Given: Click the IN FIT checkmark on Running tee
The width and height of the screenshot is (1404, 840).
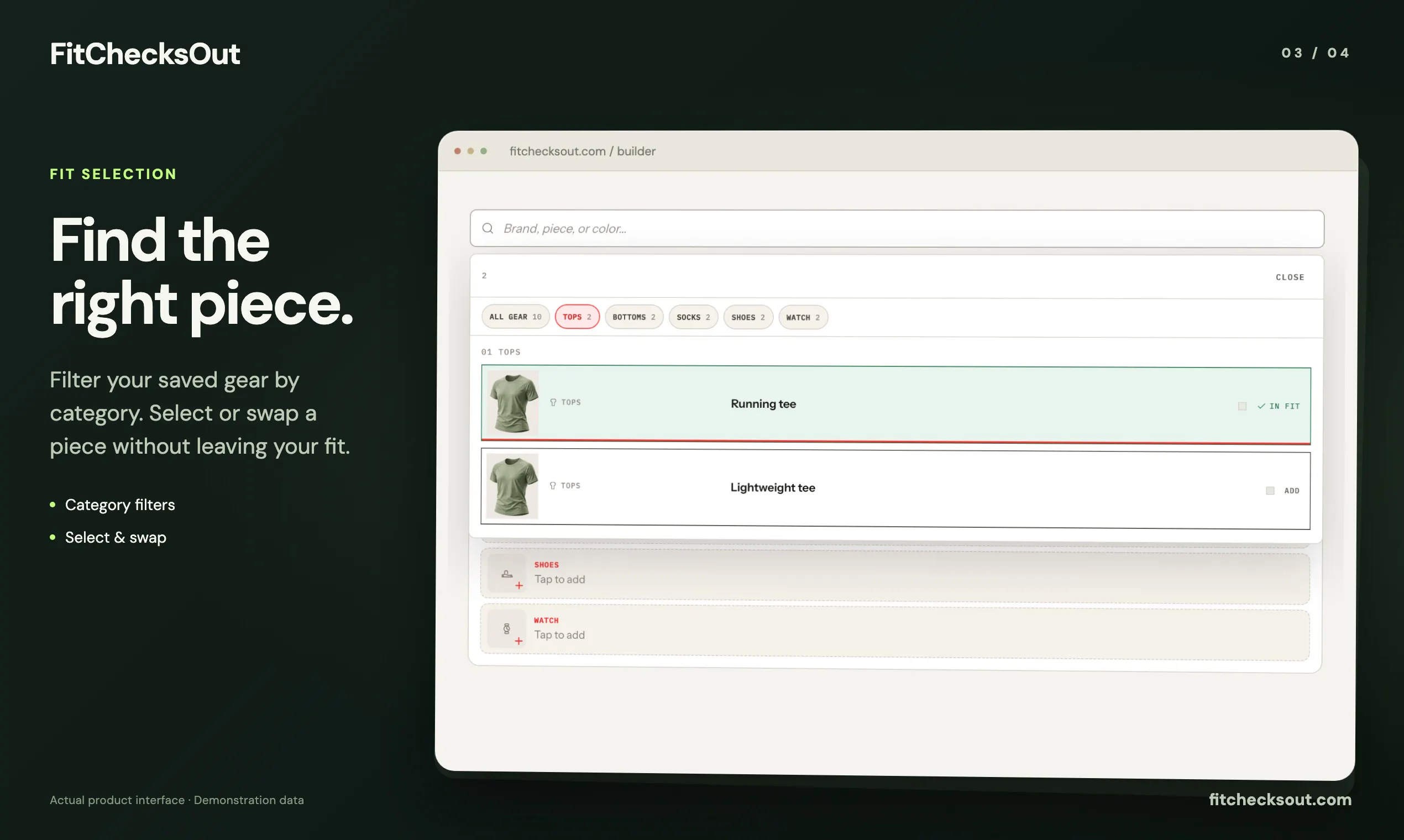Looking at the screenshot, I should (x=1261, y=406).
